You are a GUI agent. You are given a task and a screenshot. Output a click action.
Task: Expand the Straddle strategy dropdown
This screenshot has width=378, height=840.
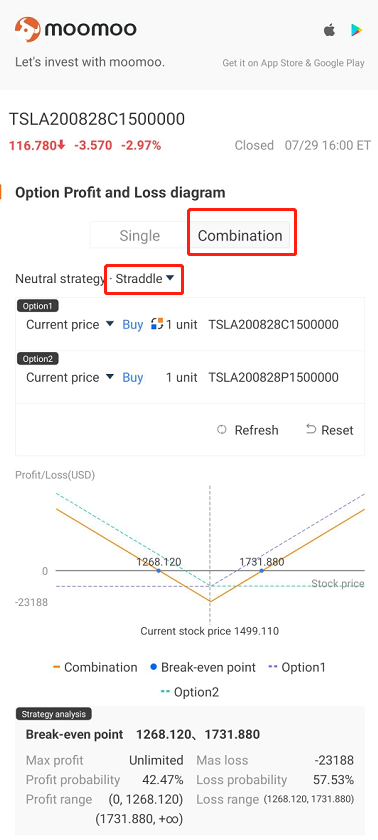point(145,279)
